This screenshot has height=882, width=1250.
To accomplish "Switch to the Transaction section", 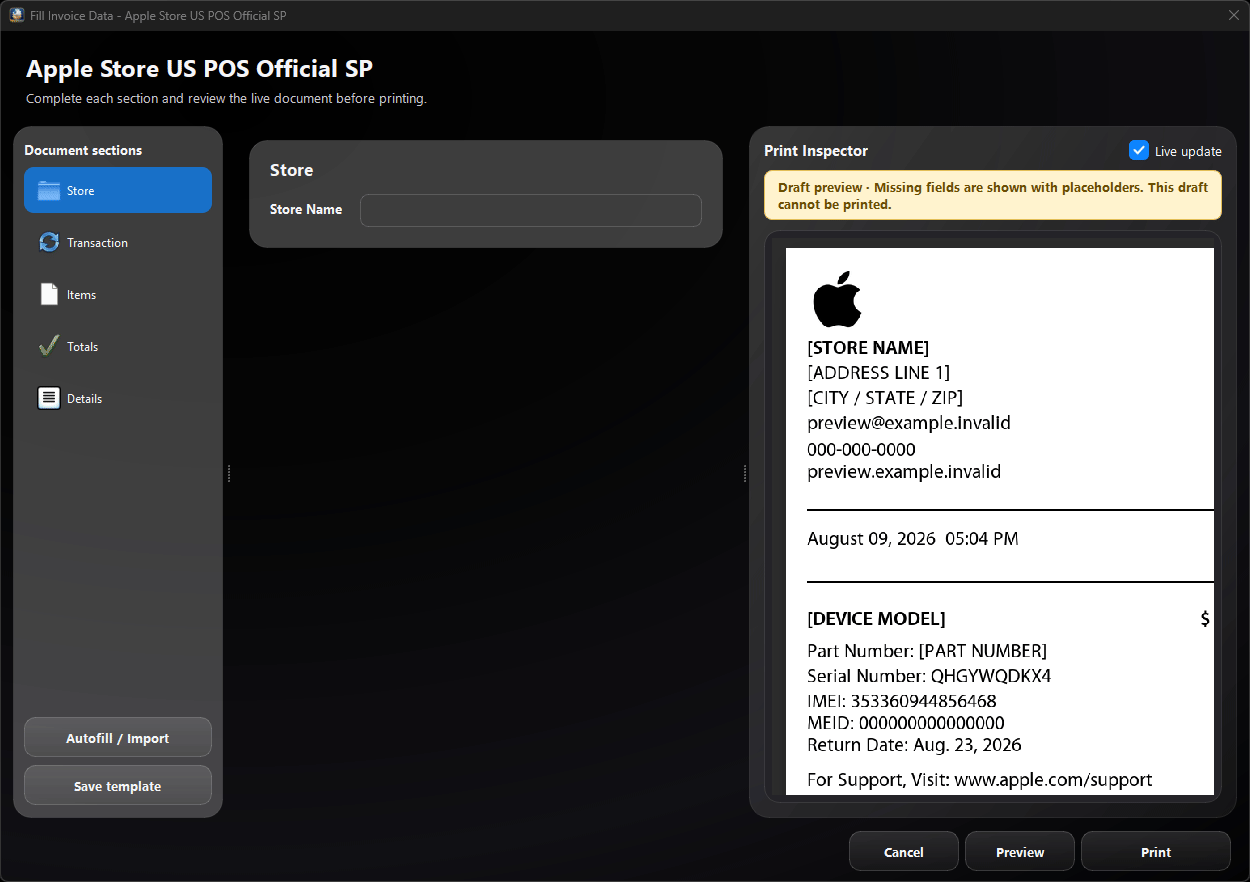I will [x=118, y=242].
